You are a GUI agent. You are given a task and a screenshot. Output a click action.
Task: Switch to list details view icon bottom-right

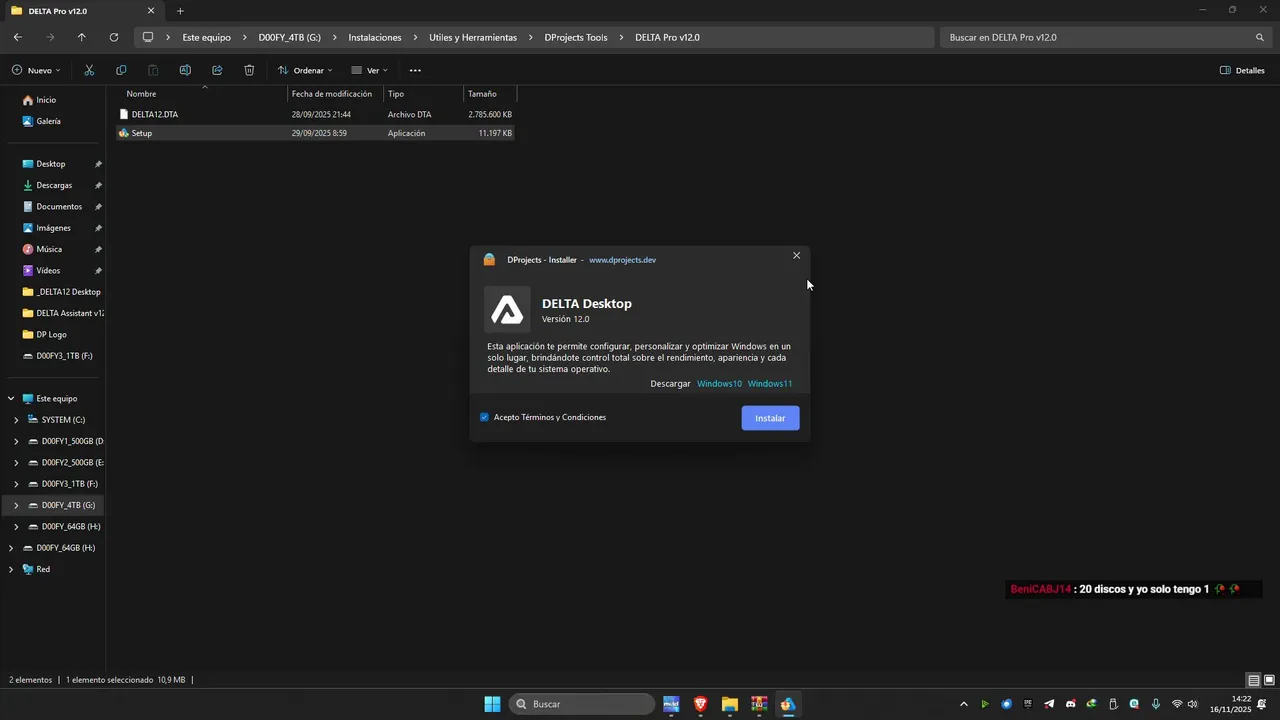tap(1254, 680)
